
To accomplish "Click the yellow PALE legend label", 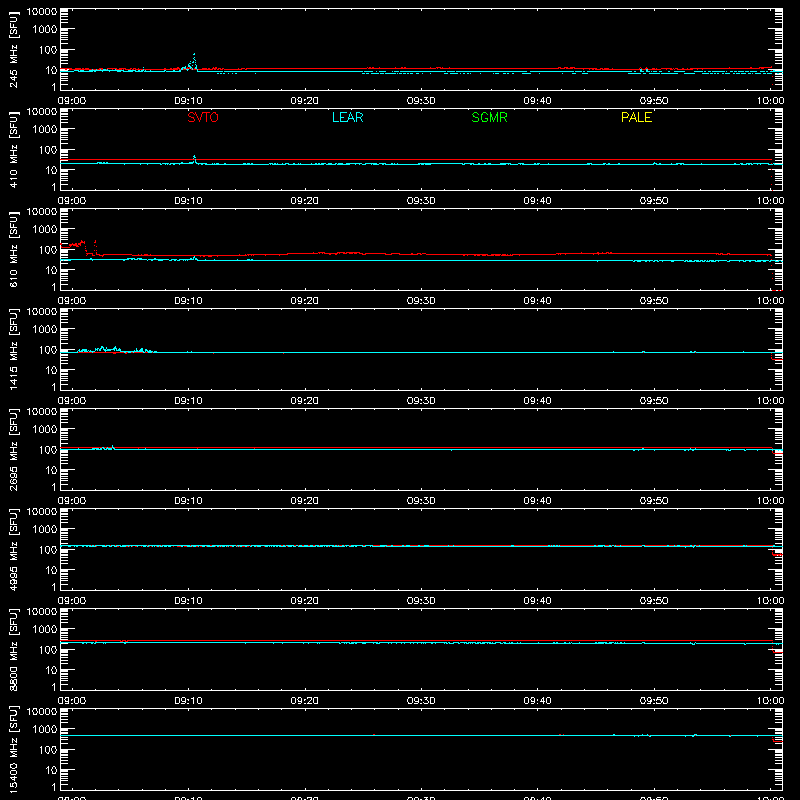I will (636, 117).
